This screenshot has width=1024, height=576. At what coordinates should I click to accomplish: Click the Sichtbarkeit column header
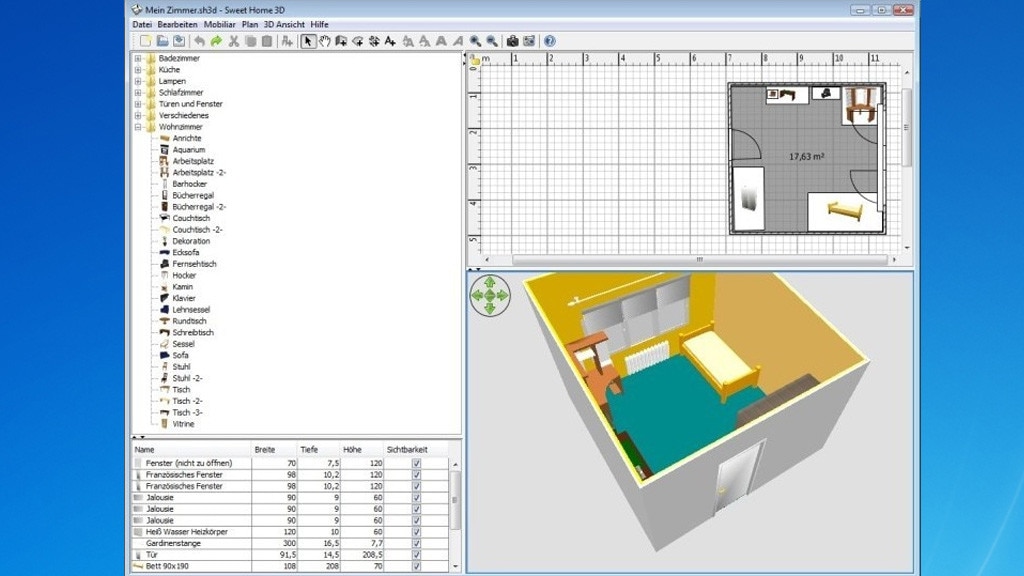click(x=416, y=449)
